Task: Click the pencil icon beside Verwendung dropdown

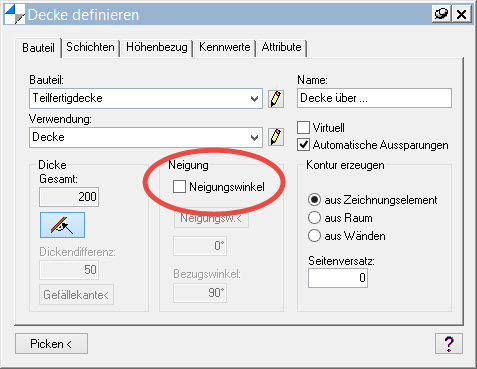Action: 276,137
